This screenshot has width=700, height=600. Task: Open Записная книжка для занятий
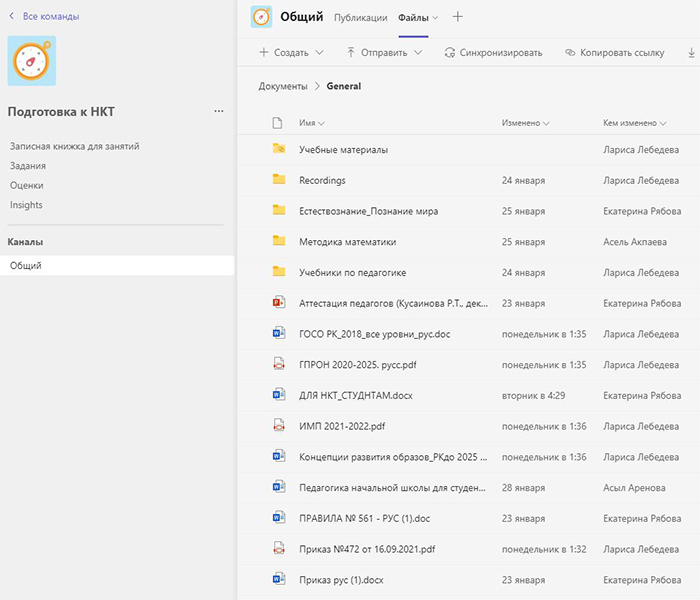click(74, 146)
